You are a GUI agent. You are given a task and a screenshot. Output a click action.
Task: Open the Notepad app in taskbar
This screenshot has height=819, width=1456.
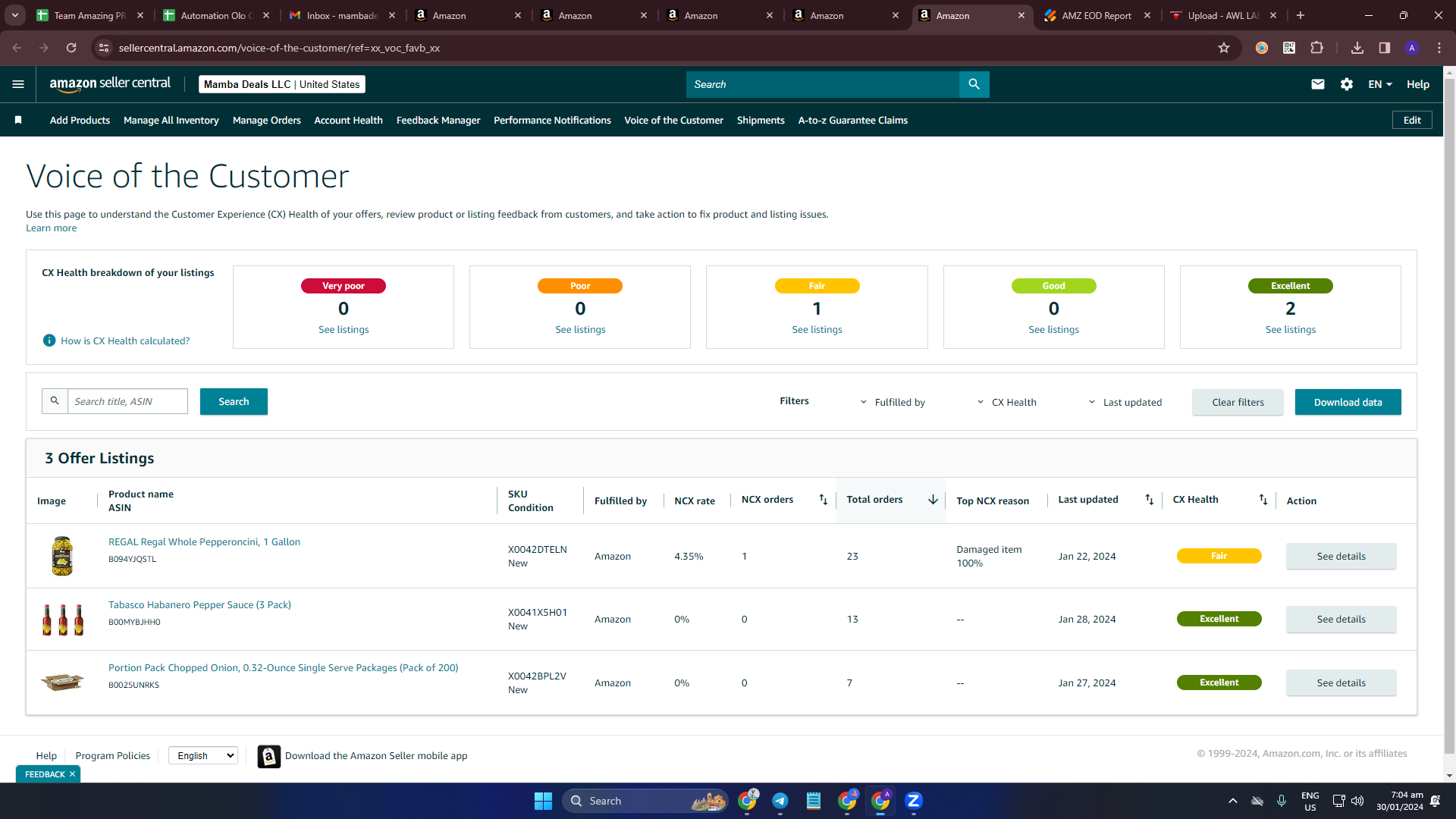coord(814,801)
